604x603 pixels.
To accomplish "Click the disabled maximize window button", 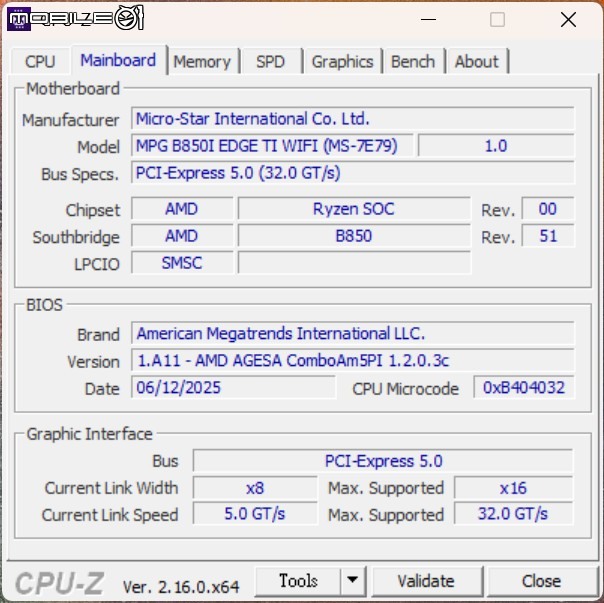I will (497, 19).
